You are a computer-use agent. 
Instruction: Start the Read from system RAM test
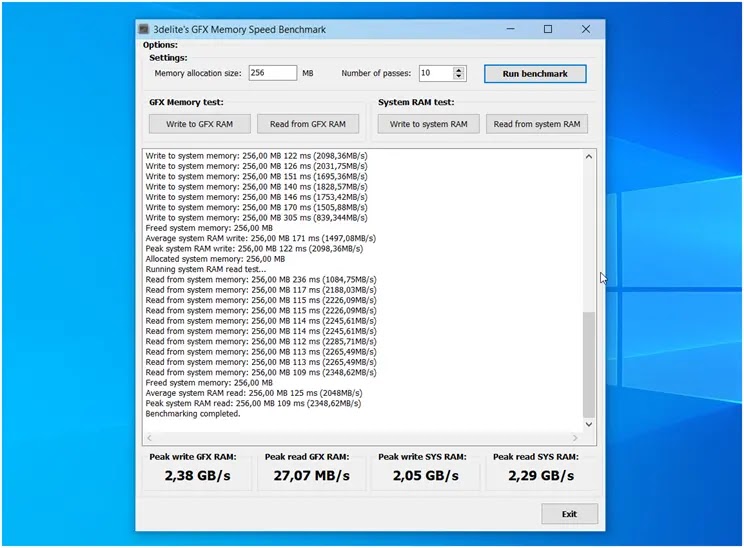tap(537, 124)
